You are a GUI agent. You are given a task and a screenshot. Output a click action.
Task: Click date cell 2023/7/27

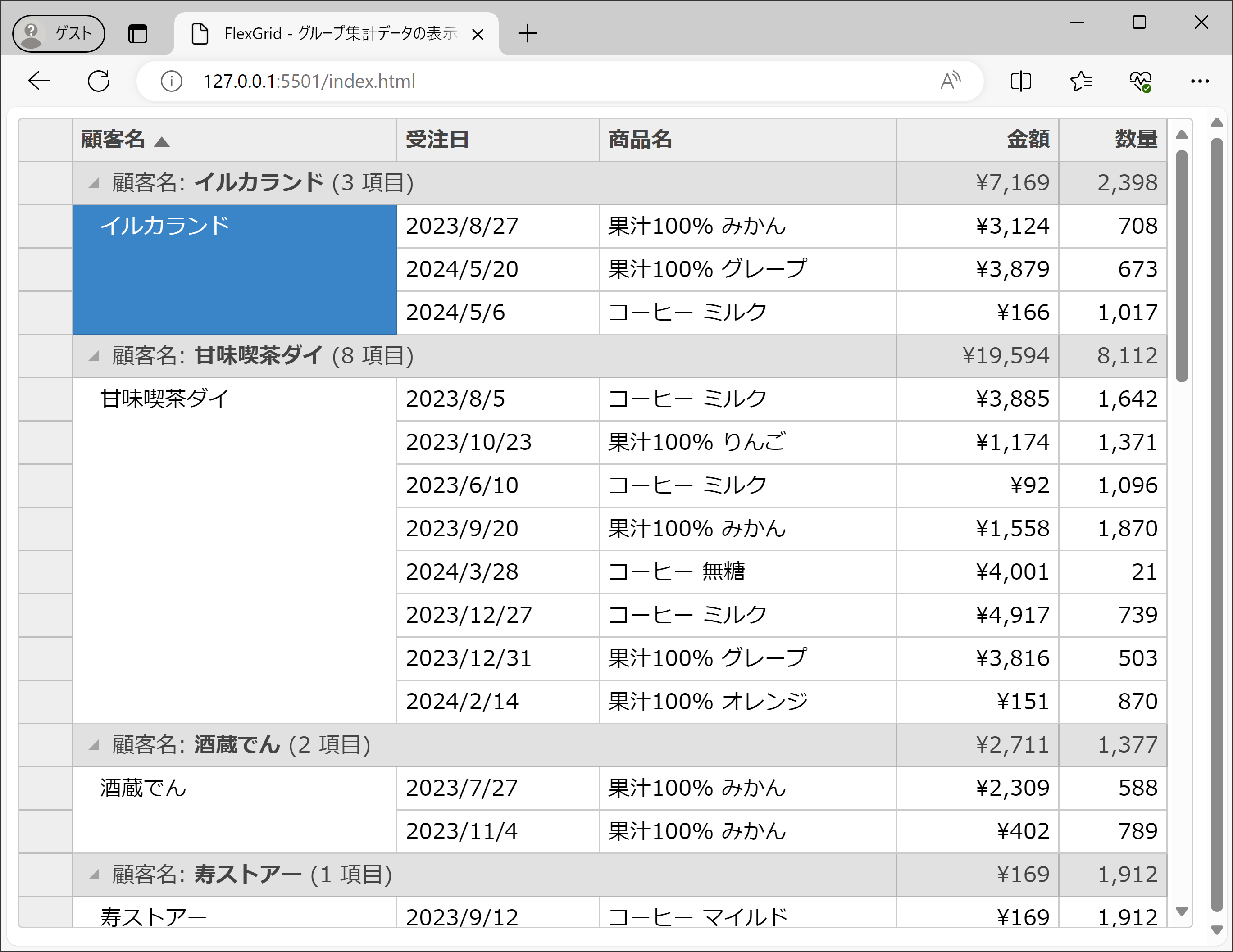point(497,789)
